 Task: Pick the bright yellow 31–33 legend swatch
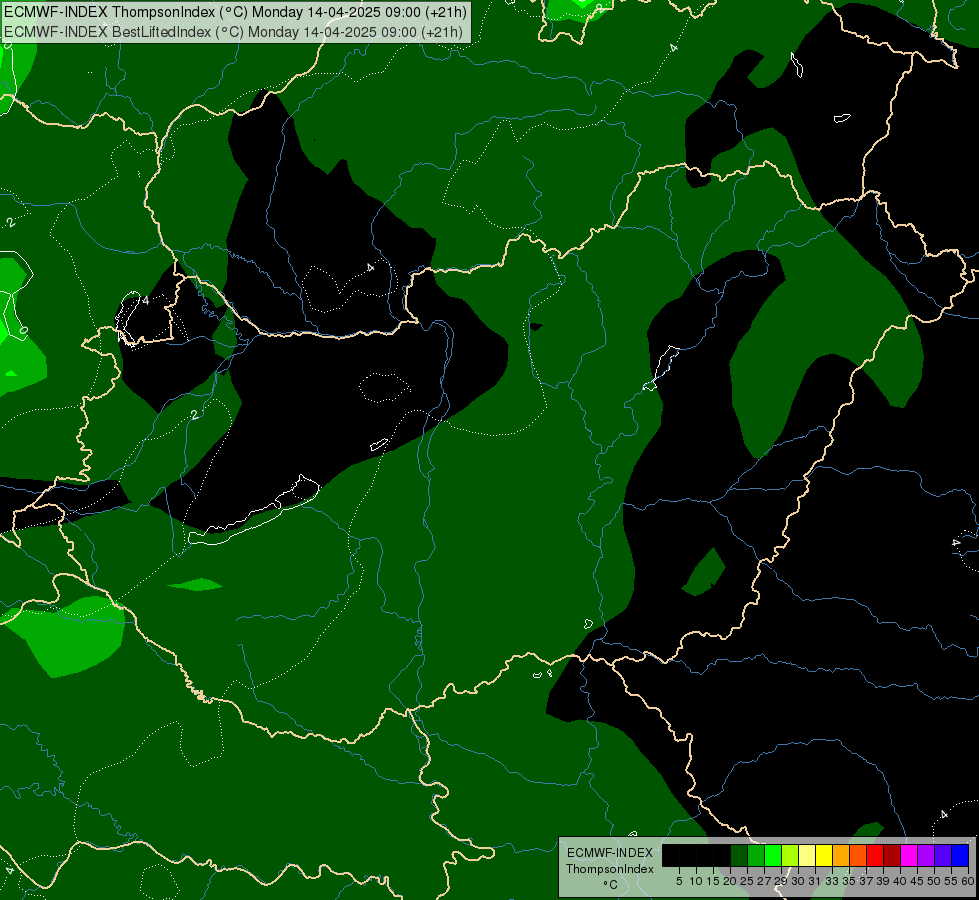824,855
